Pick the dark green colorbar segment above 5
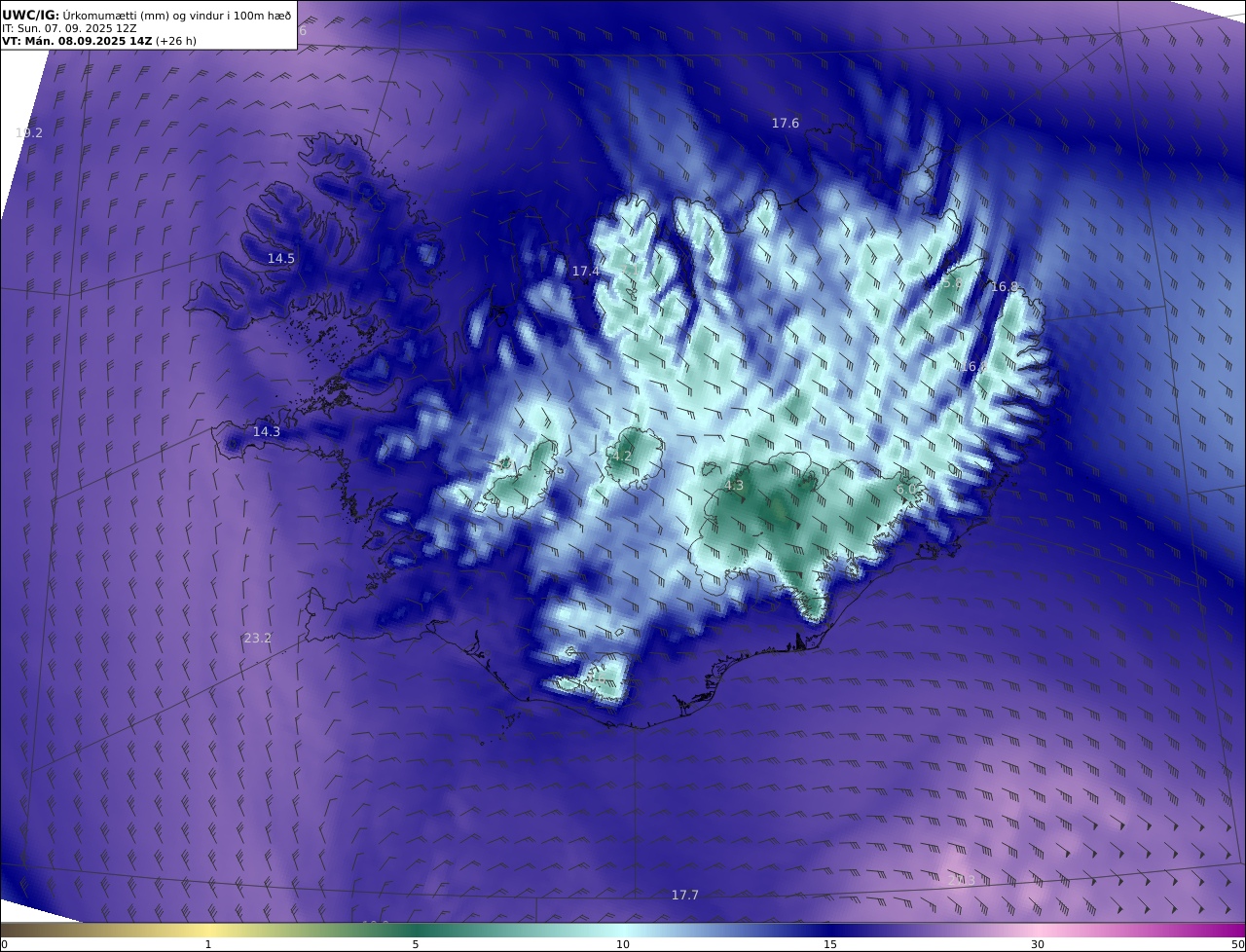1246x952 pixels. click(416, 930)
